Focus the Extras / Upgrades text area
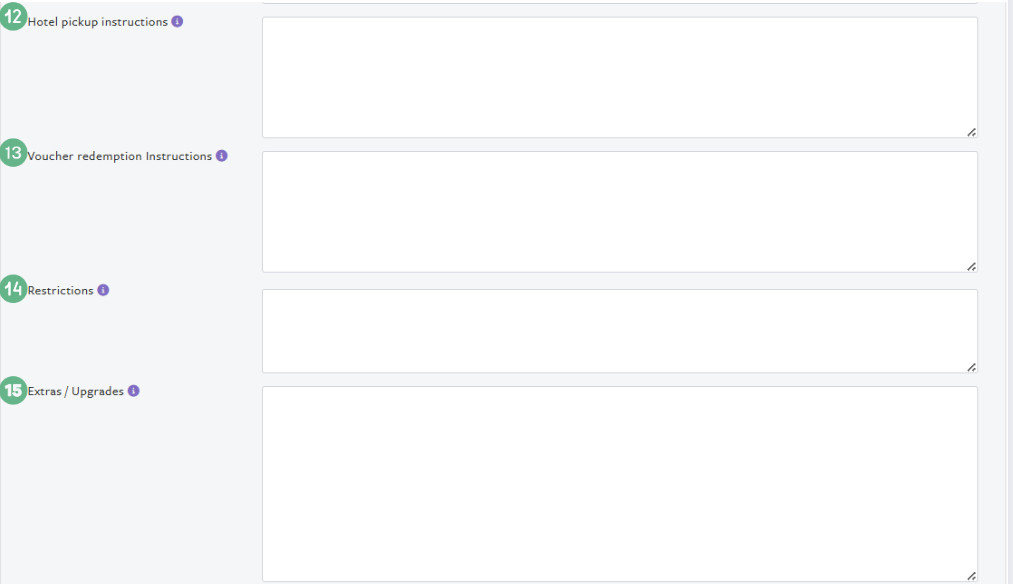Screen dimensions: 1013x584 pos(620,484)
